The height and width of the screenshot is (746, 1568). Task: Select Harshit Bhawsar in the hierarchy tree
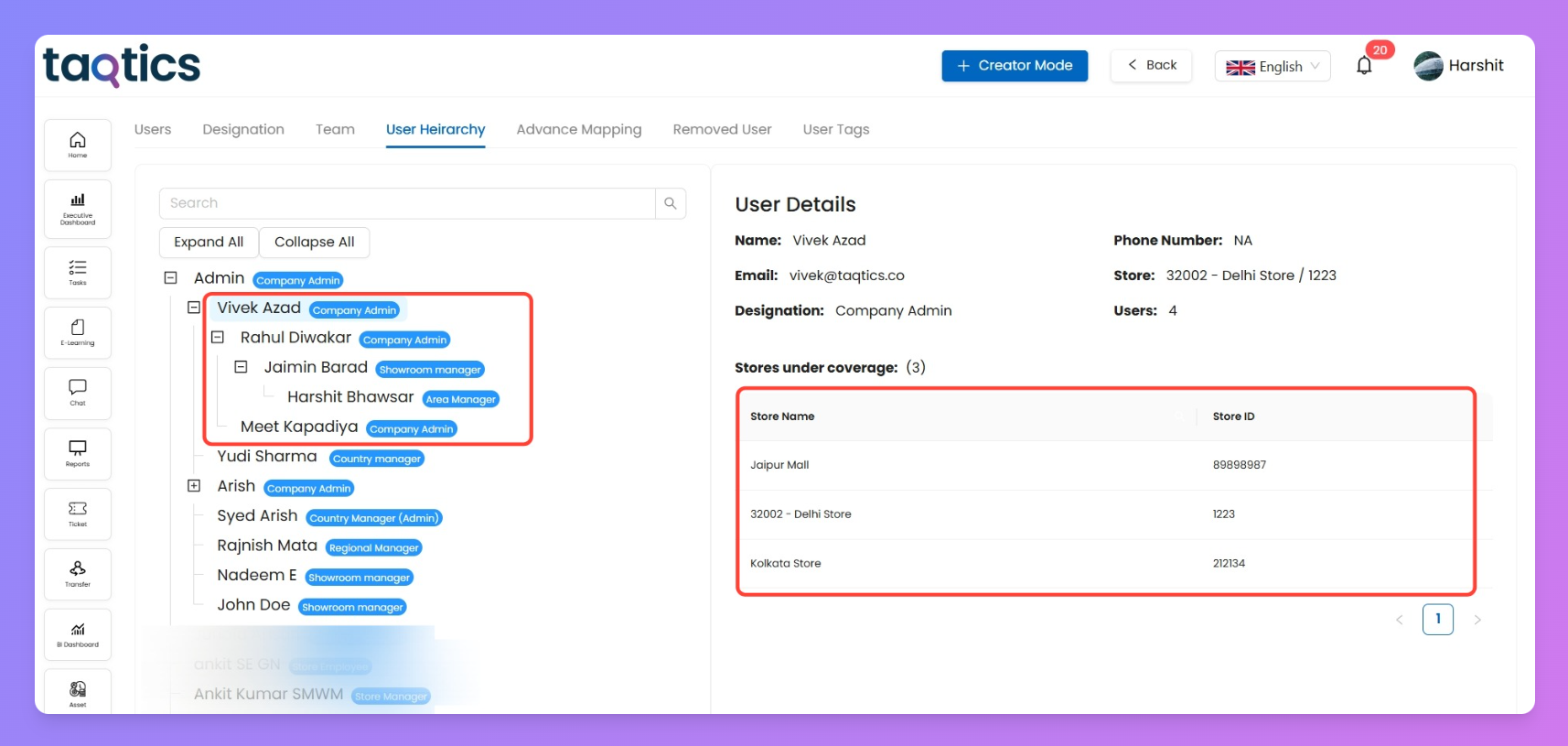[350, 397]
